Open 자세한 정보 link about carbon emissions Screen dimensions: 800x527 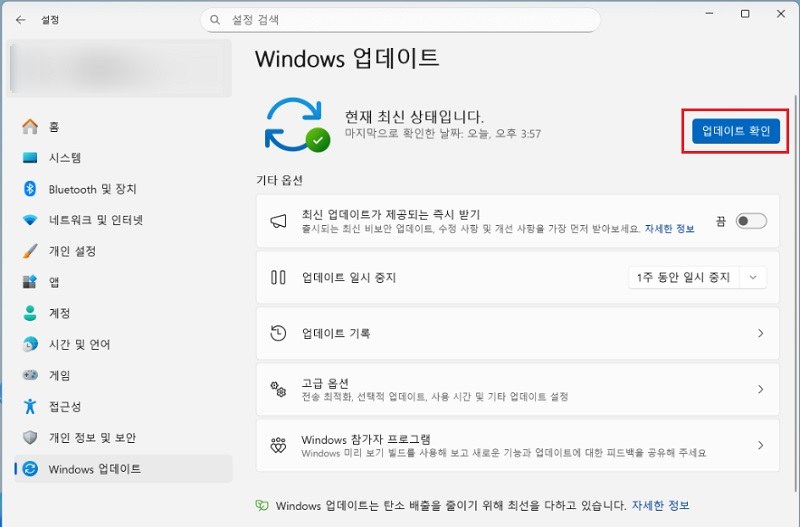[x=661, y=506]
